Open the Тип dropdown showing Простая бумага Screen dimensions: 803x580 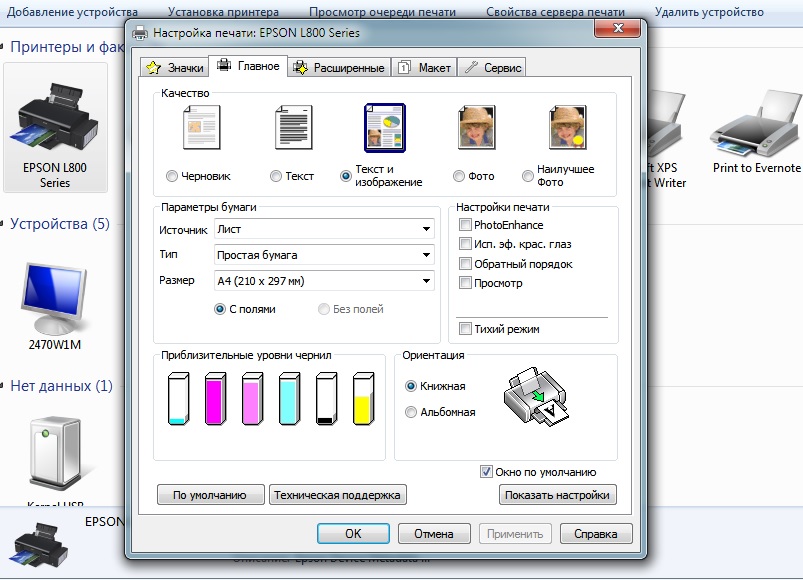[324, 254]
